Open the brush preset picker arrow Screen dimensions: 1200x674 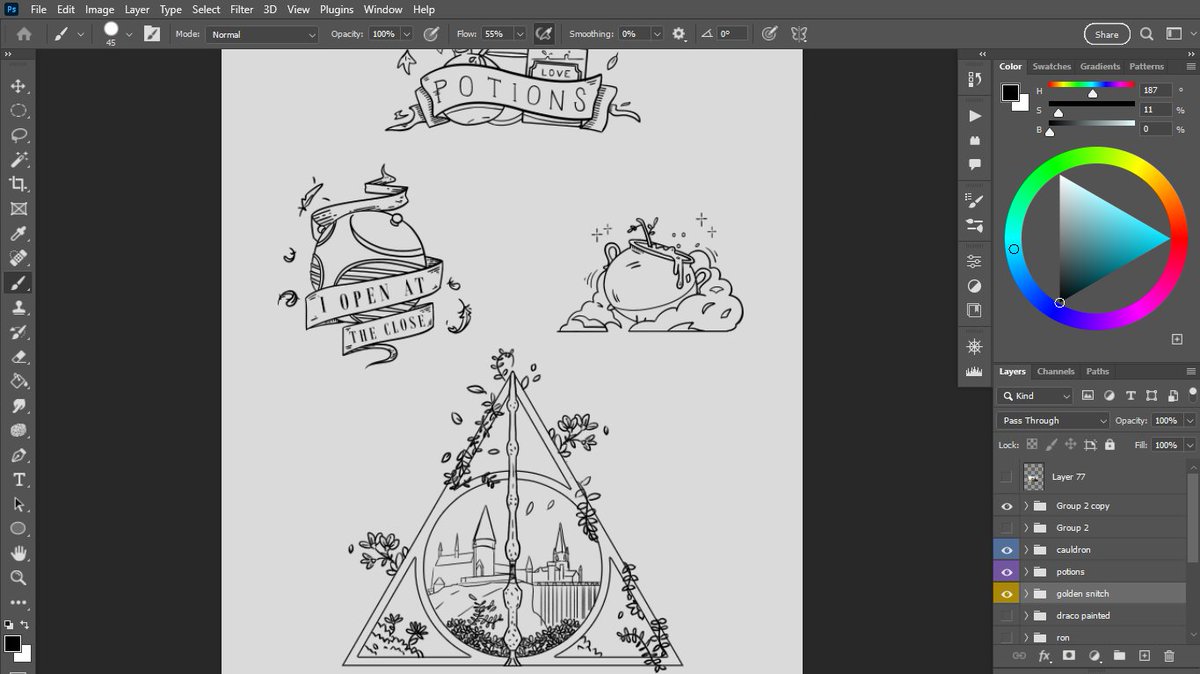(x=129, y=34)
